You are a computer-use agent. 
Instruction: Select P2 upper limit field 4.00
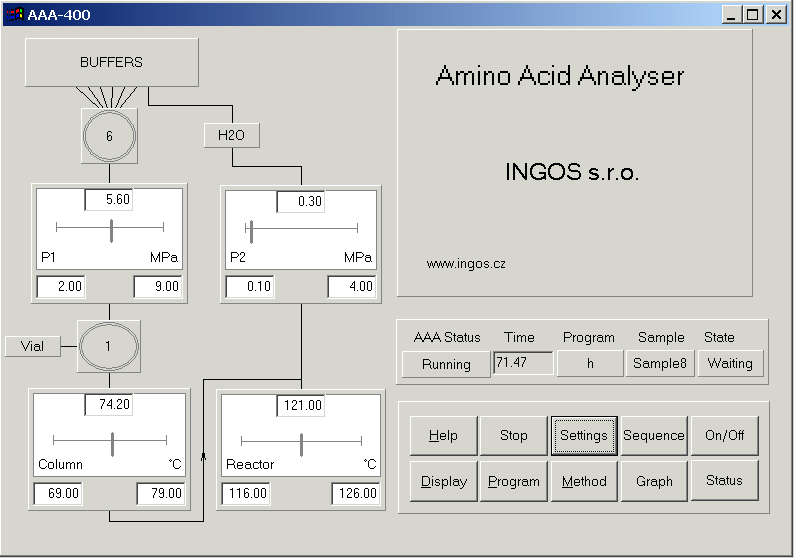352,287
